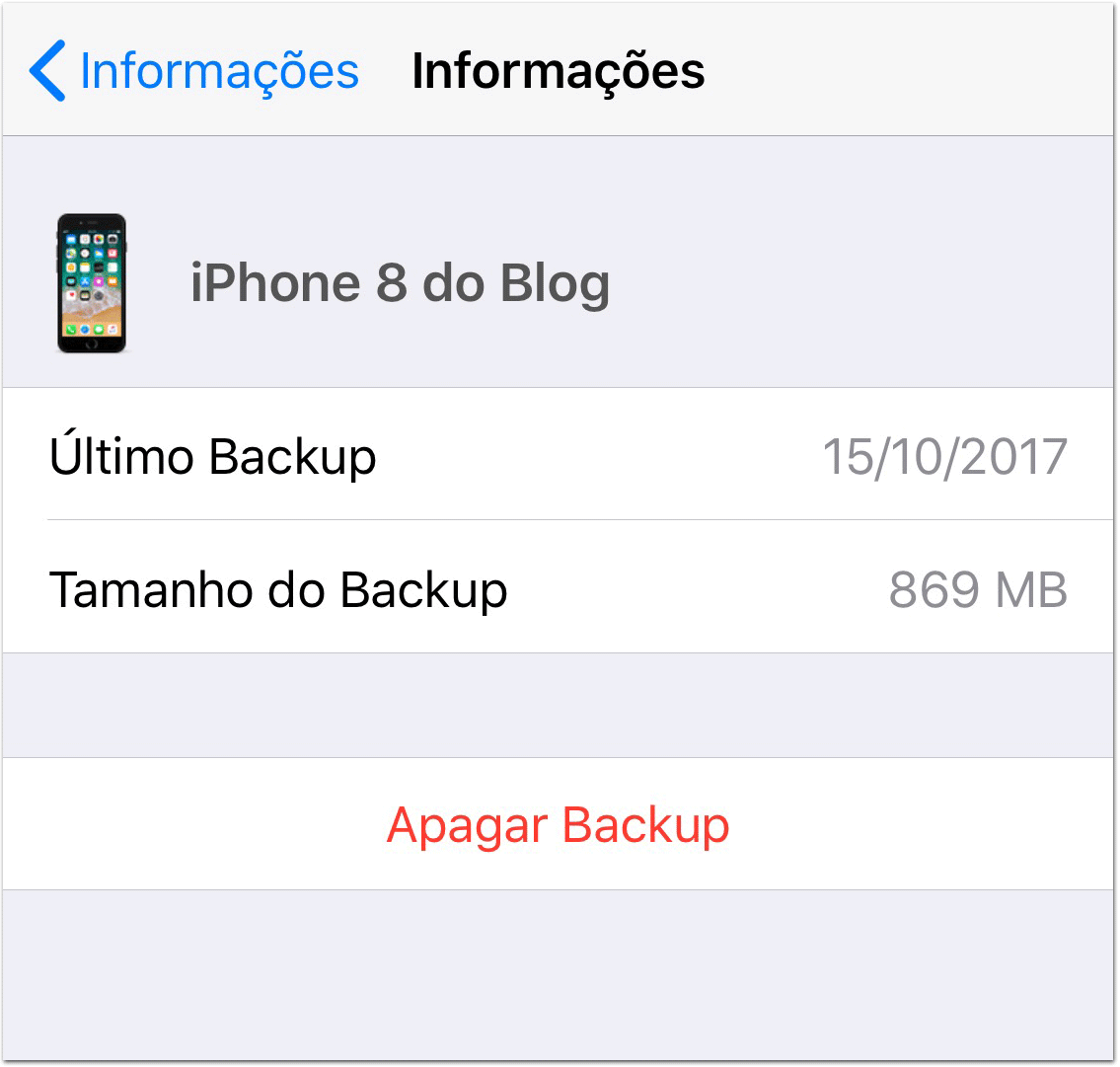The width and height of the screenshot is (1120, 1067).
Task: Tap the blue back chevron arrow
Action: tap(47, 71)
